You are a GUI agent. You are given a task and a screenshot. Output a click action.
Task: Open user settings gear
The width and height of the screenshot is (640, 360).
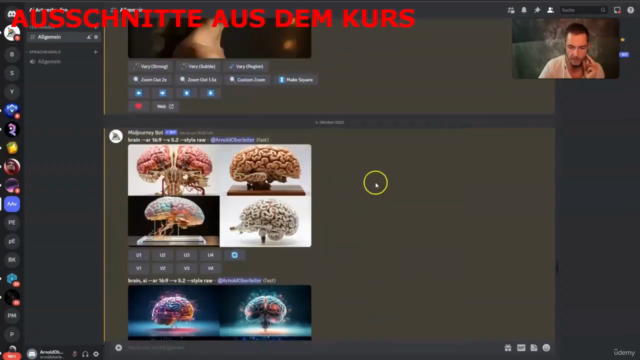(x=96, y=354)
